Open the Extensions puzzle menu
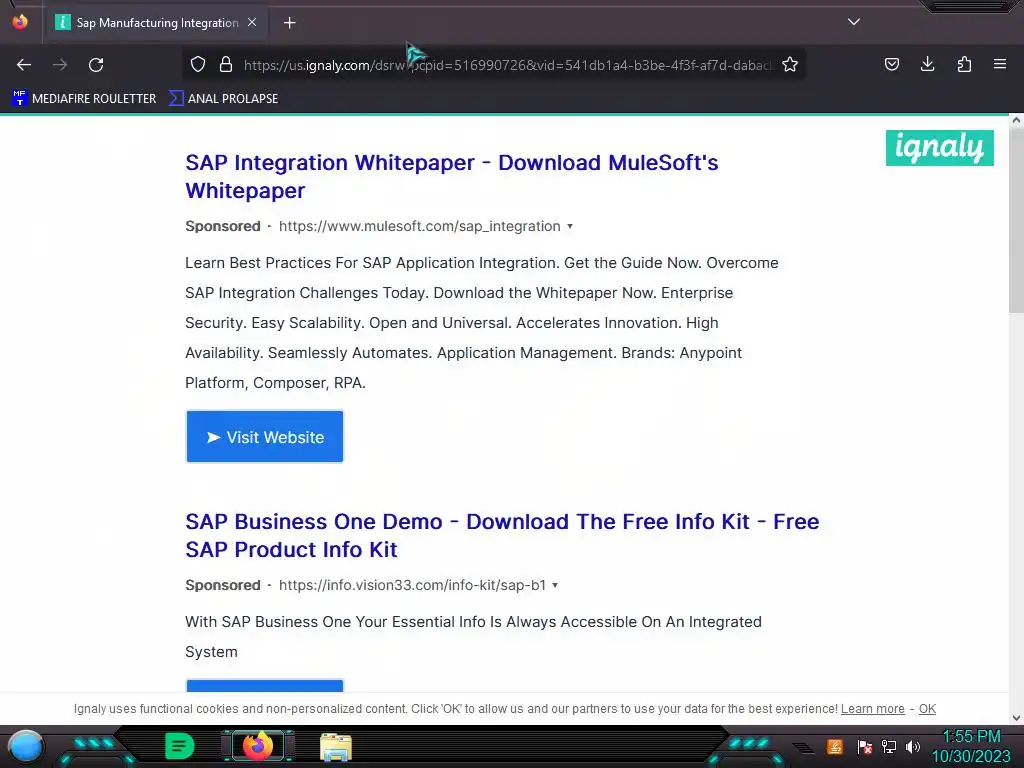1024x768 pixels. (964, 64)
